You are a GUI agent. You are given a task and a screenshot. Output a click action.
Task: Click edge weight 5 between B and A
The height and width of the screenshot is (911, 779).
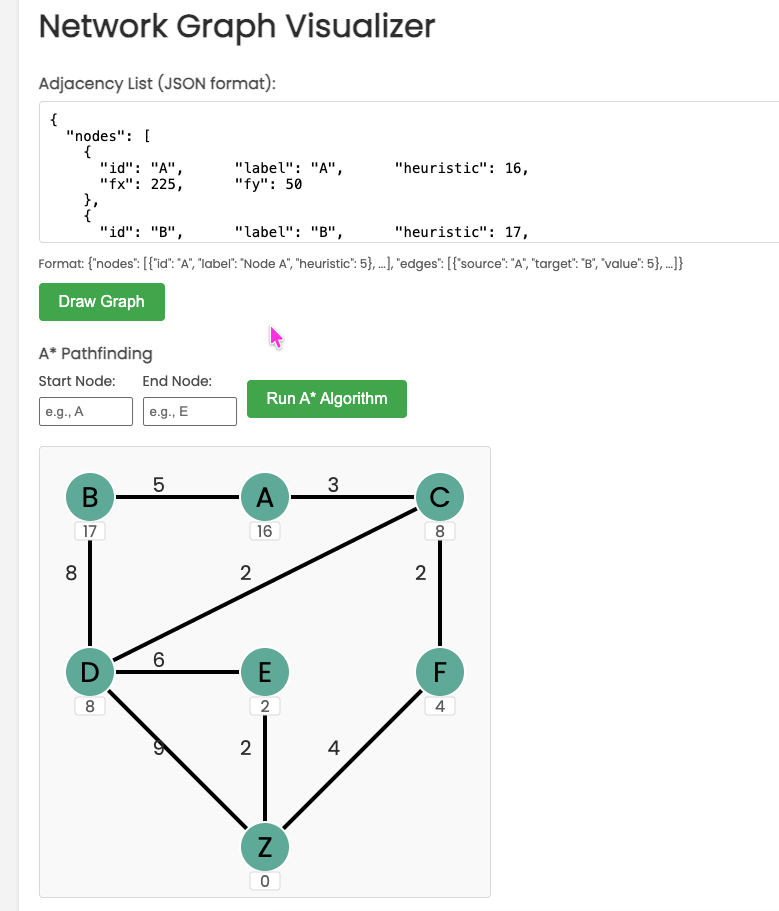pos(159,485)
